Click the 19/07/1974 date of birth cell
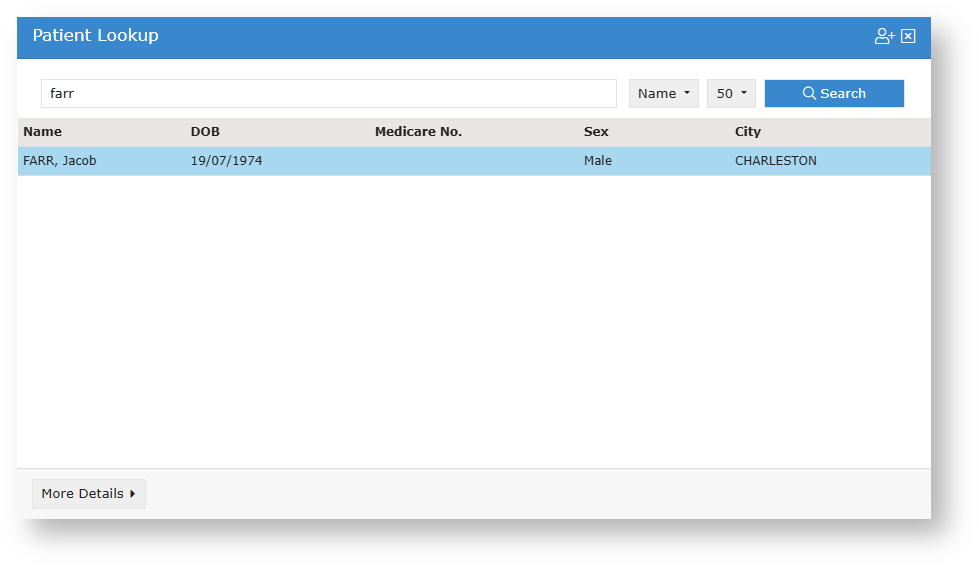Image resolution: width=979 pixels, height=567 pixels. (226, 161)
